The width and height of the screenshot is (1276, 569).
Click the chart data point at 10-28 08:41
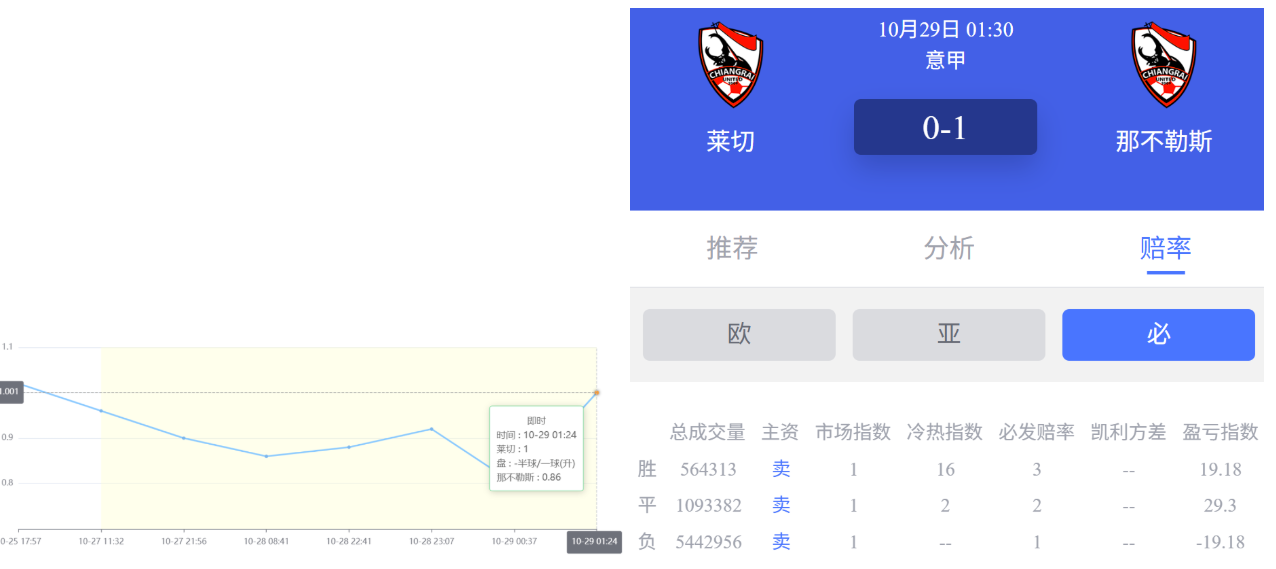coord(266,456)
